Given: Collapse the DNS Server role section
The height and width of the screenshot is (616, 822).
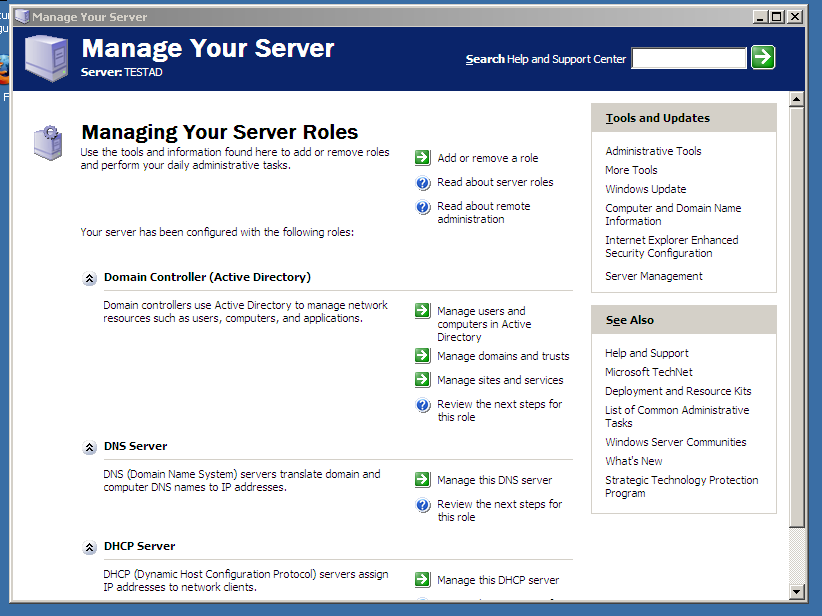Looking at the screenshot, I should point(89,448).
